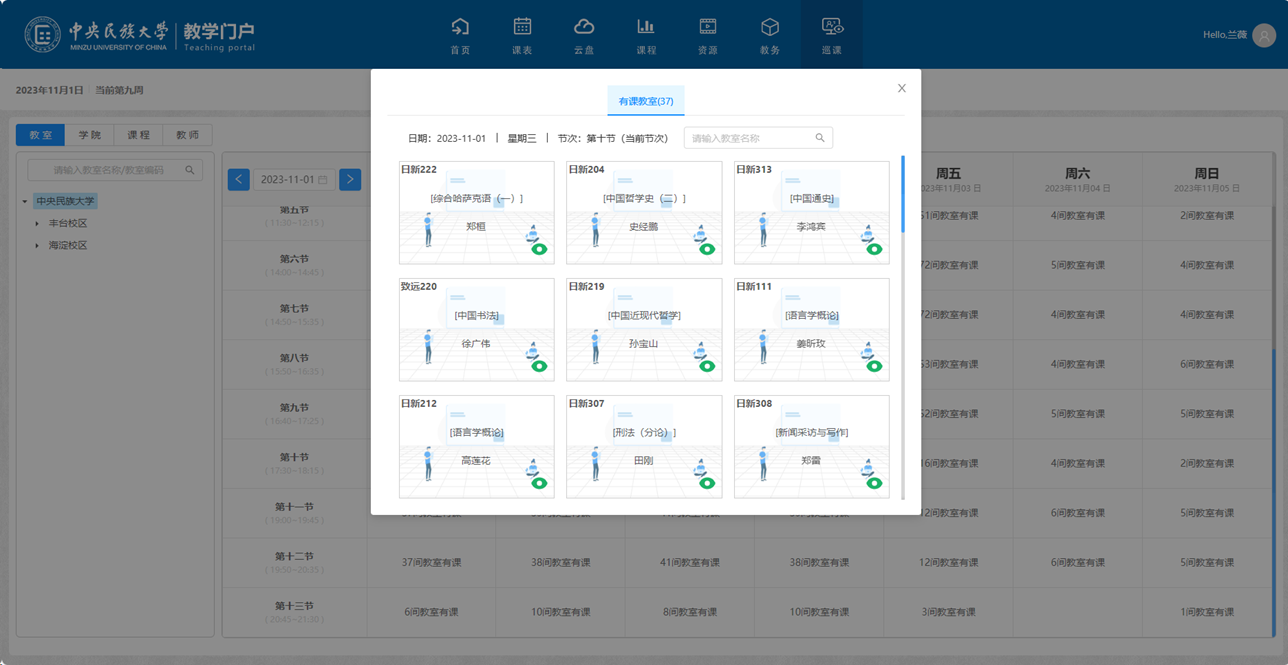
Task: Open the 云盘 cloud drive icon
Action: [x=584, y=27]
